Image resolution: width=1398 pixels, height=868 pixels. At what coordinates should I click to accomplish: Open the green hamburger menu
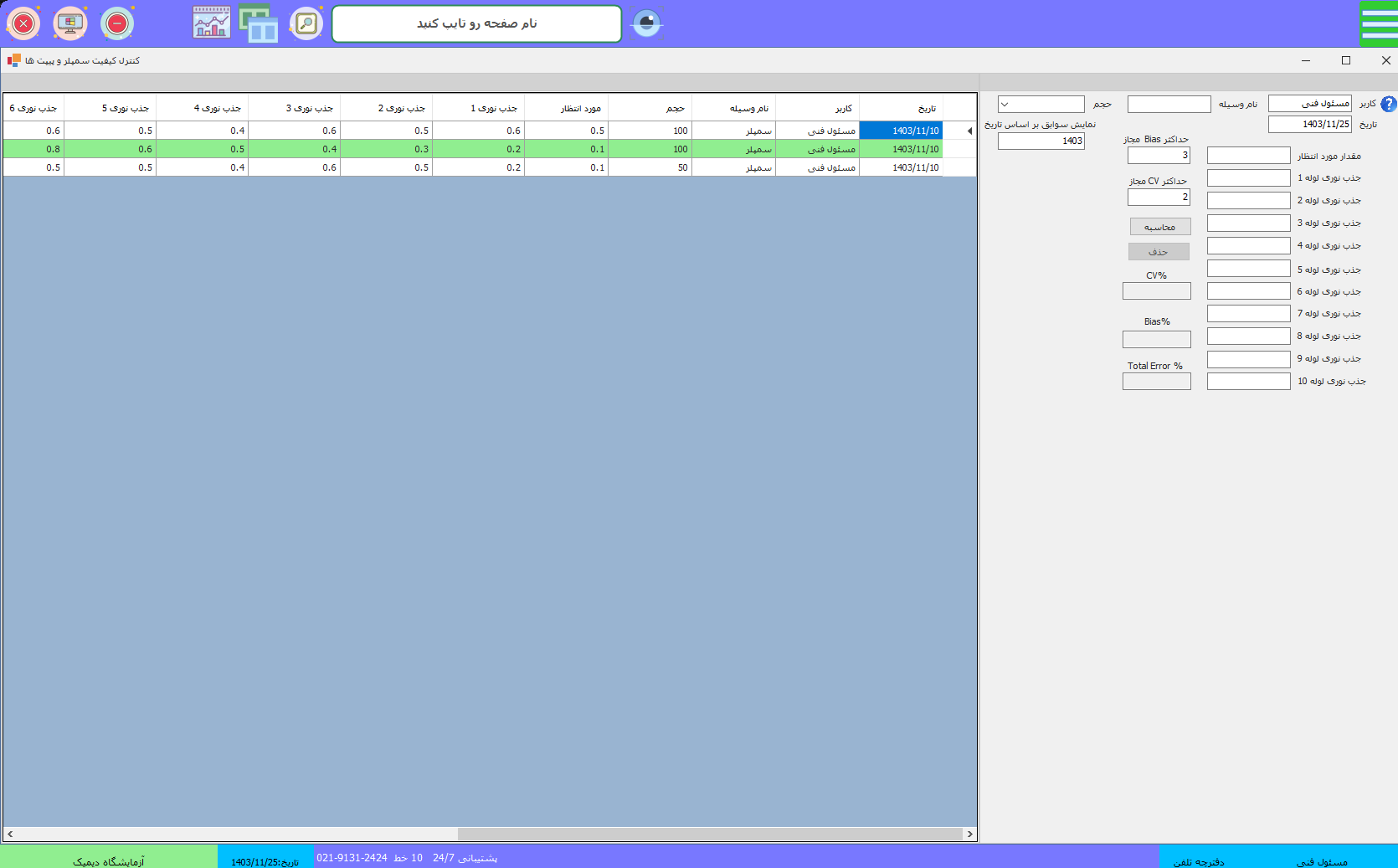[1378, 23]
